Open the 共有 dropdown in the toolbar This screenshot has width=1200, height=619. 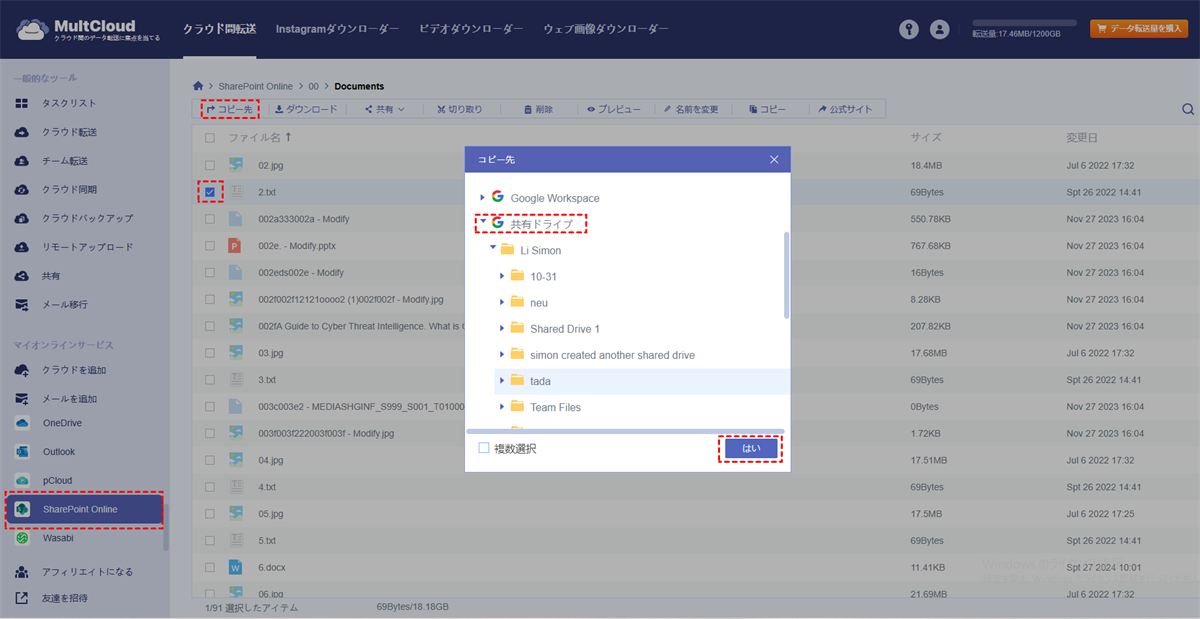384,109
